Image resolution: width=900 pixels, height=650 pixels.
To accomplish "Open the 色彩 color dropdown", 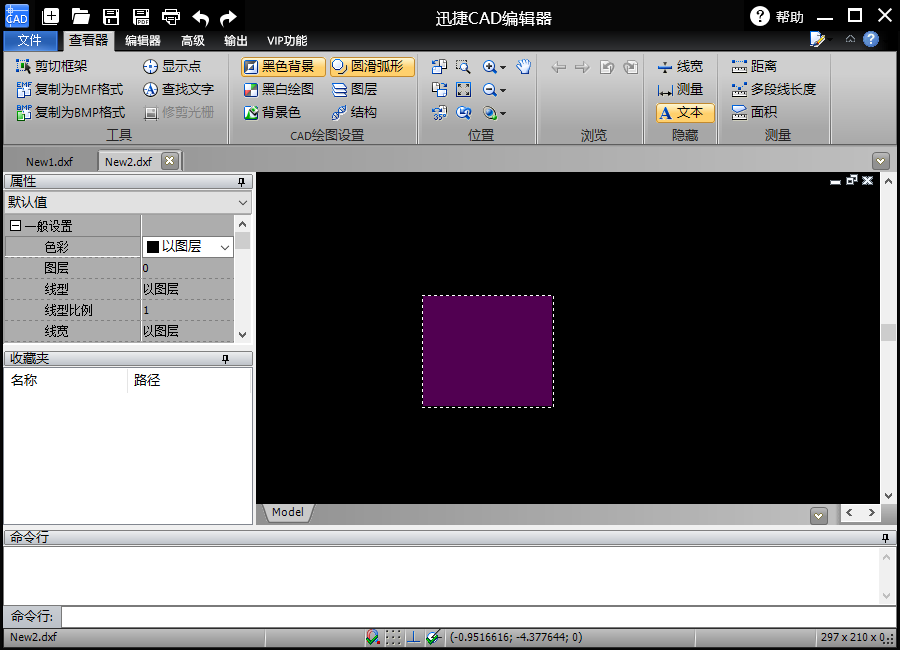I will pyautogui.click(x=224, y=247).
